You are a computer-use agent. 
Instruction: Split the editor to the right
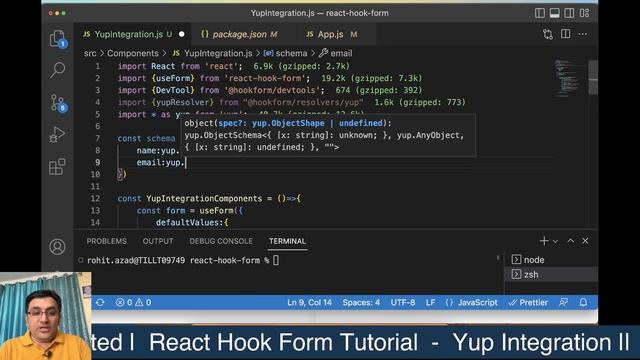point(565,34)
